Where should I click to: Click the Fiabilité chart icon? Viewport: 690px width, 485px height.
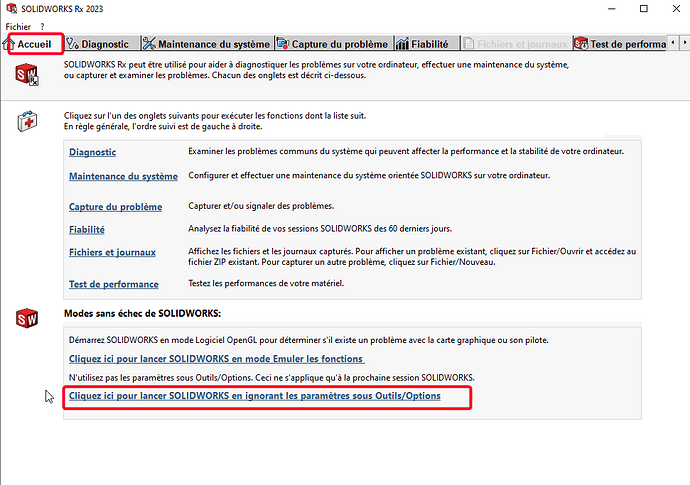[x=402, y=44]
